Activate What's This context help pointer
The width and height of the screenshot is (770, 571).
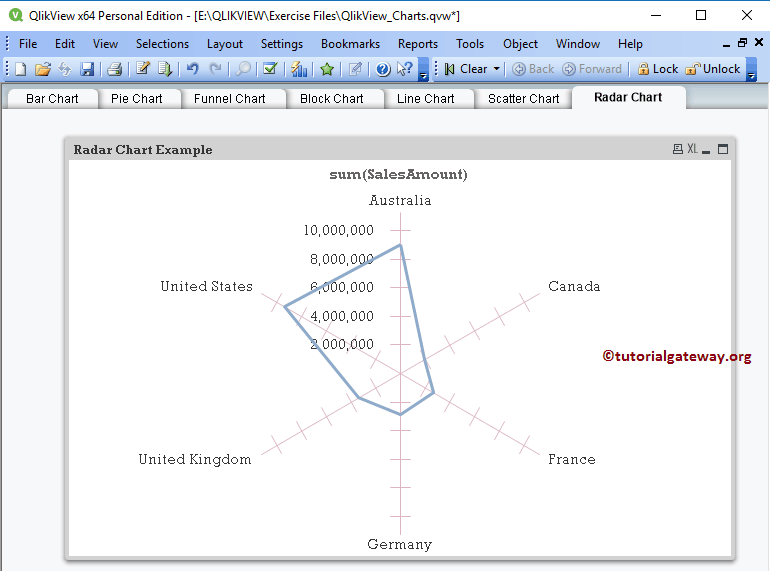(405, 69)
